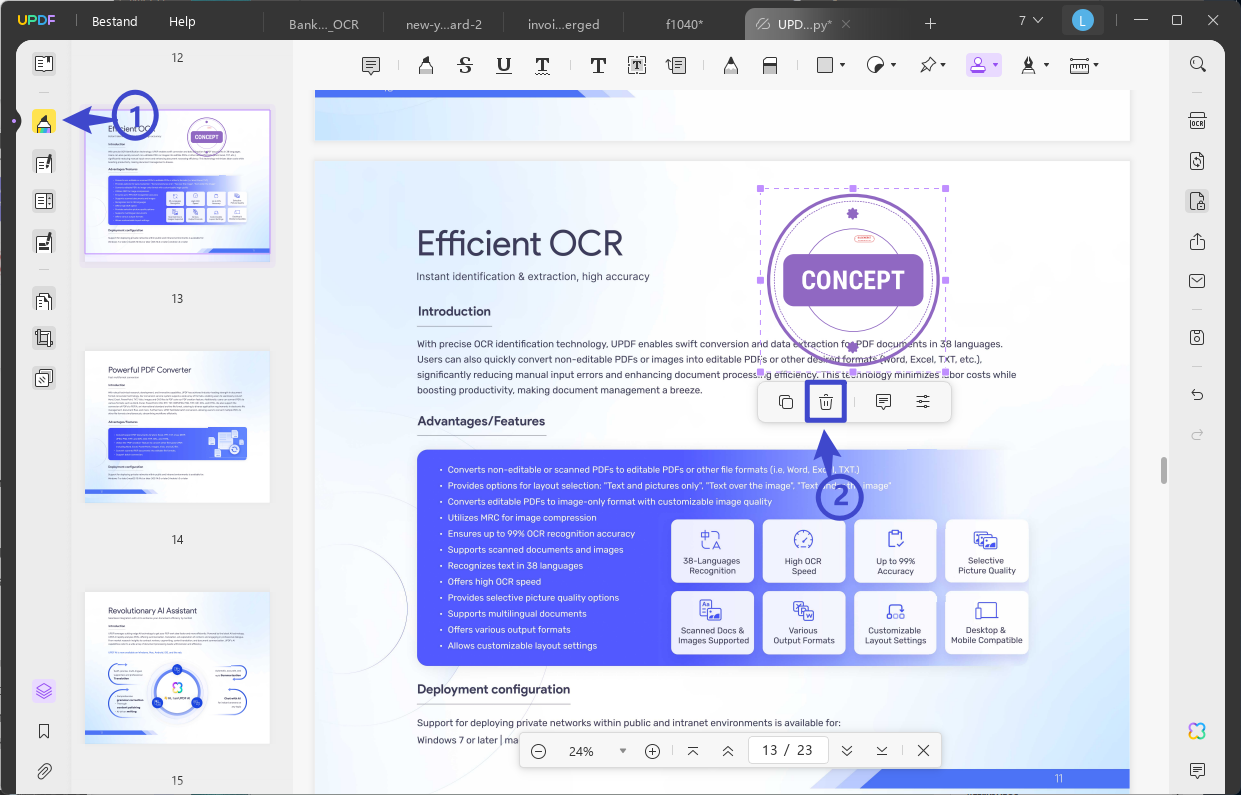
Task: Open the Bestand menu
Action: 115,21
